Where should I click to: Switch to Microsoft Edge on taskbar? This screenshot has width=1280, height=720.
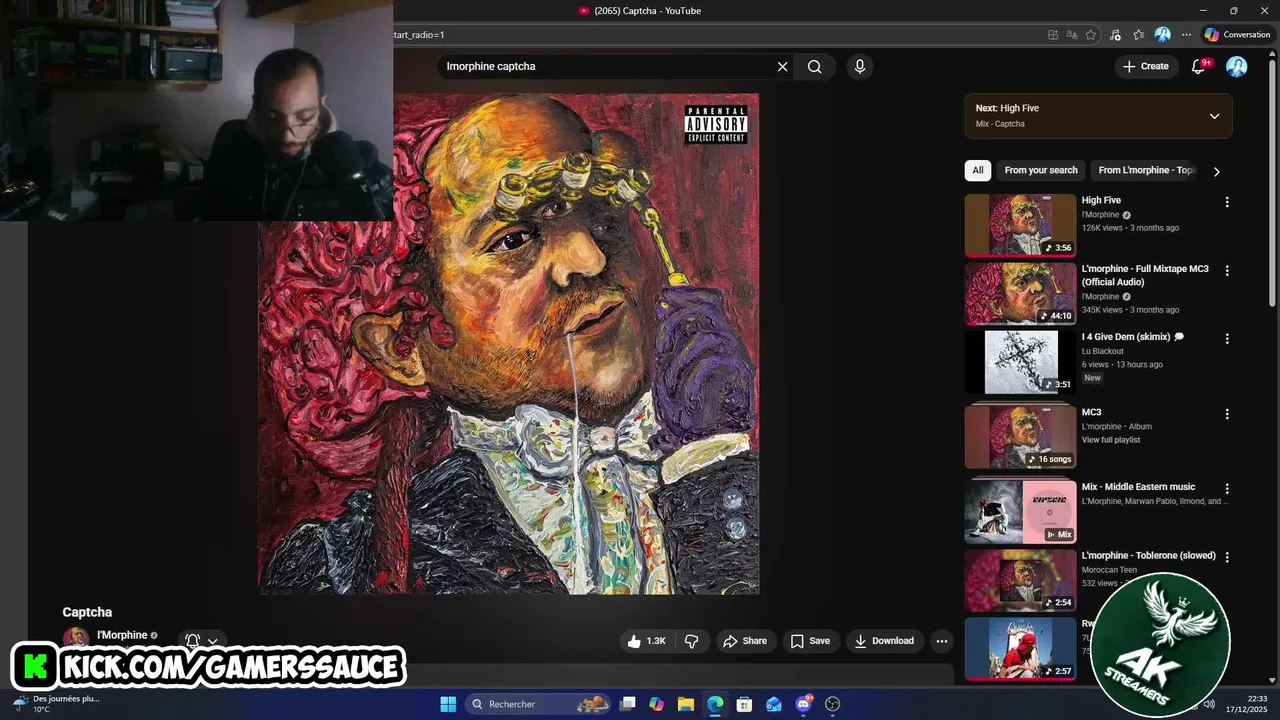[x=715, y=704]
